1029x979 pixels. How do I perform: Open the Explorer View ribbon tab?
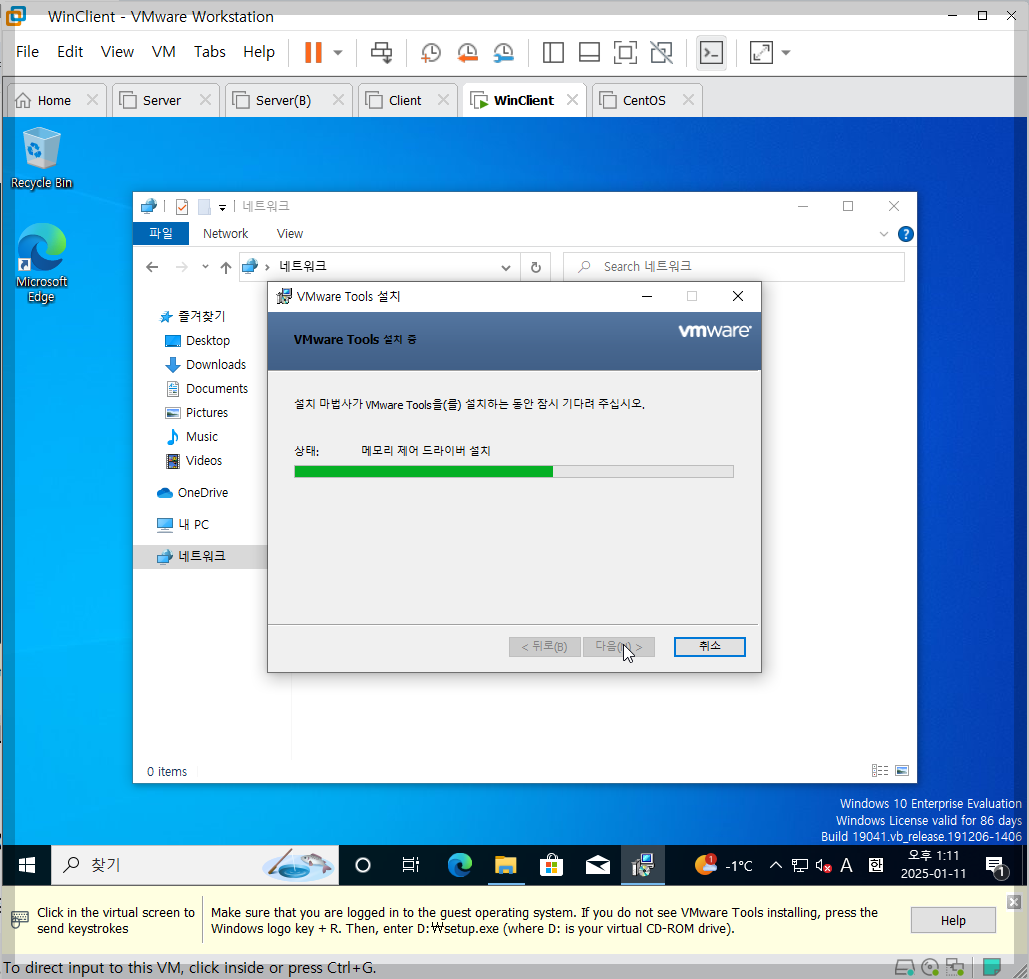click(x=289, y=234)
